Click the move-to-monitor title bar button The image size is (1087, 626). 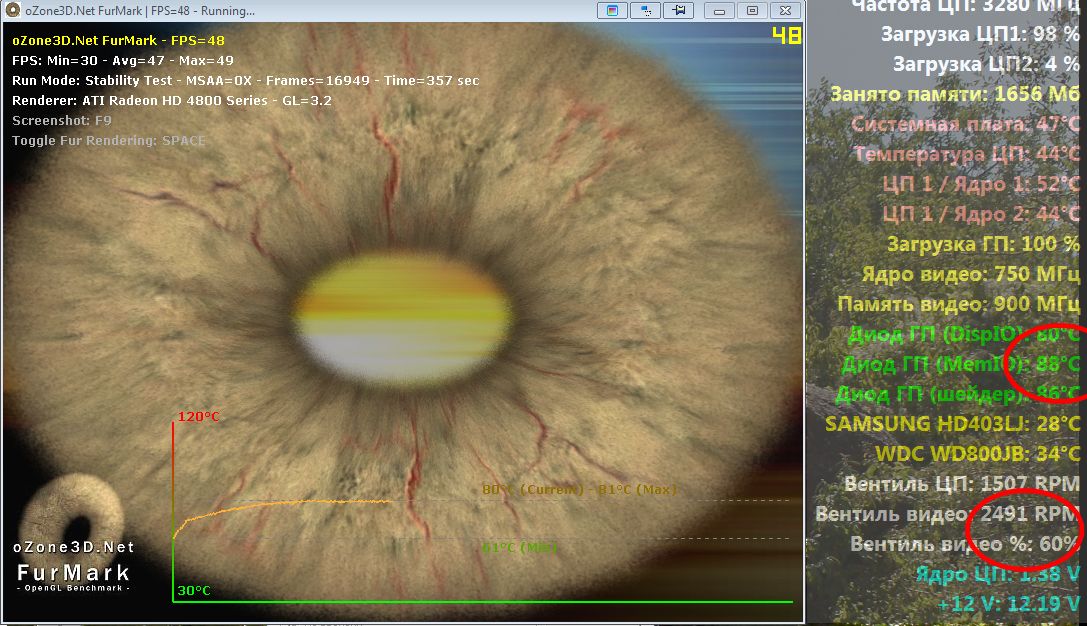coord(646,11)
